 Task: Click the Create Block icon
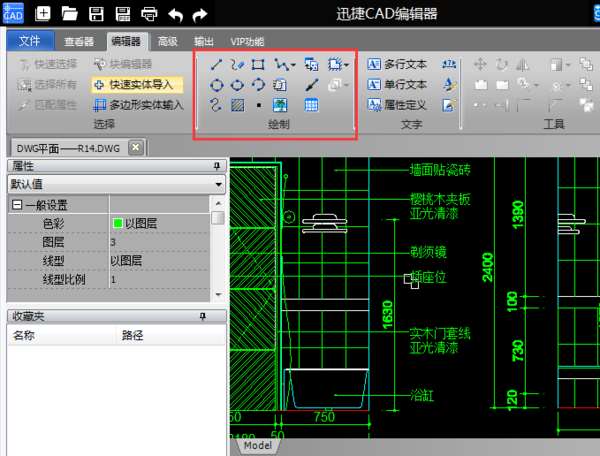pyautogui.click(x=335, y=64)
